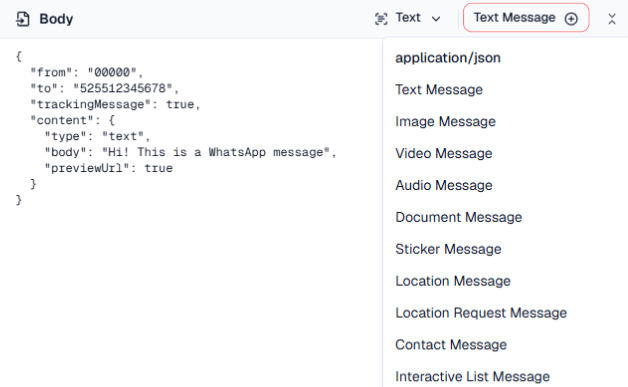Viewport: 628px width, 387px height.
Task: Click the "trackingMessage": true line
Action: point(115,104)
